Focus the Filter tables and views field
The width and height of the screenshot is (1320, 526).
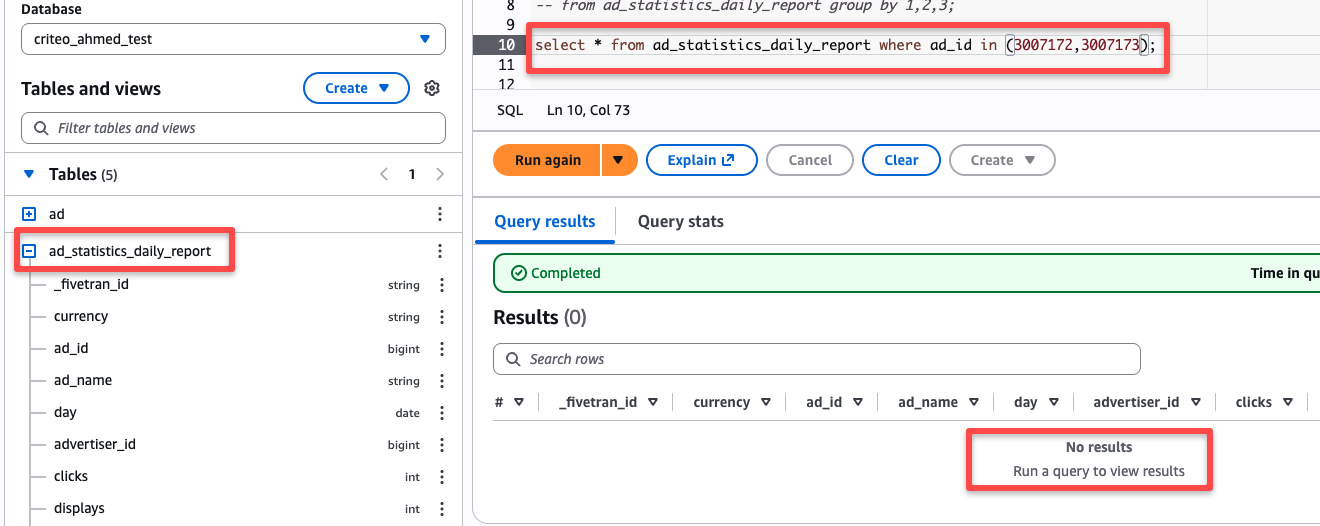point(233,128)
